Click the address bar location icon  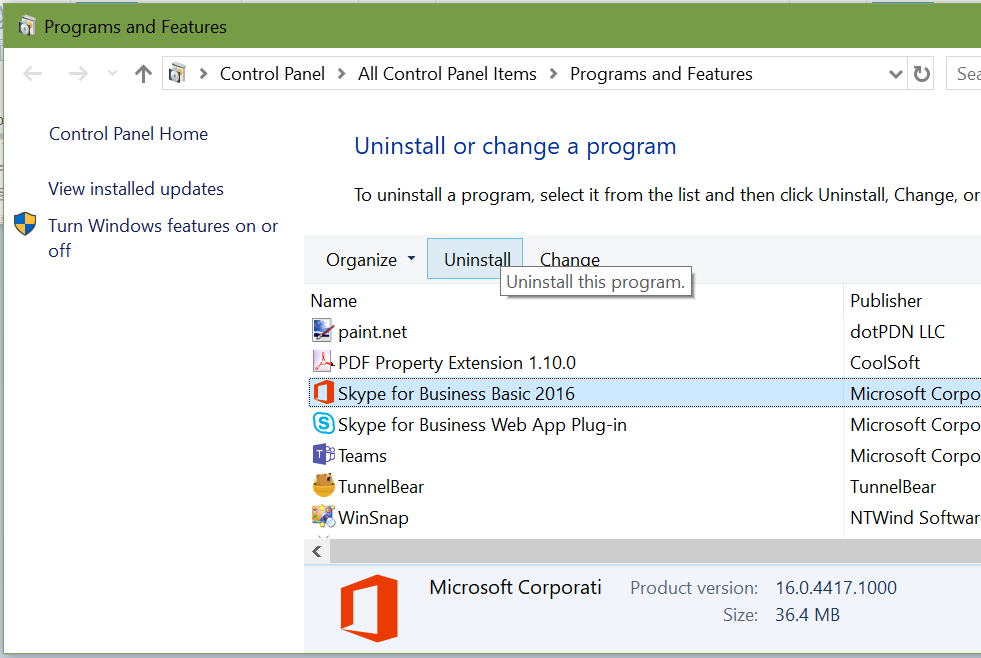click(178, 73)
